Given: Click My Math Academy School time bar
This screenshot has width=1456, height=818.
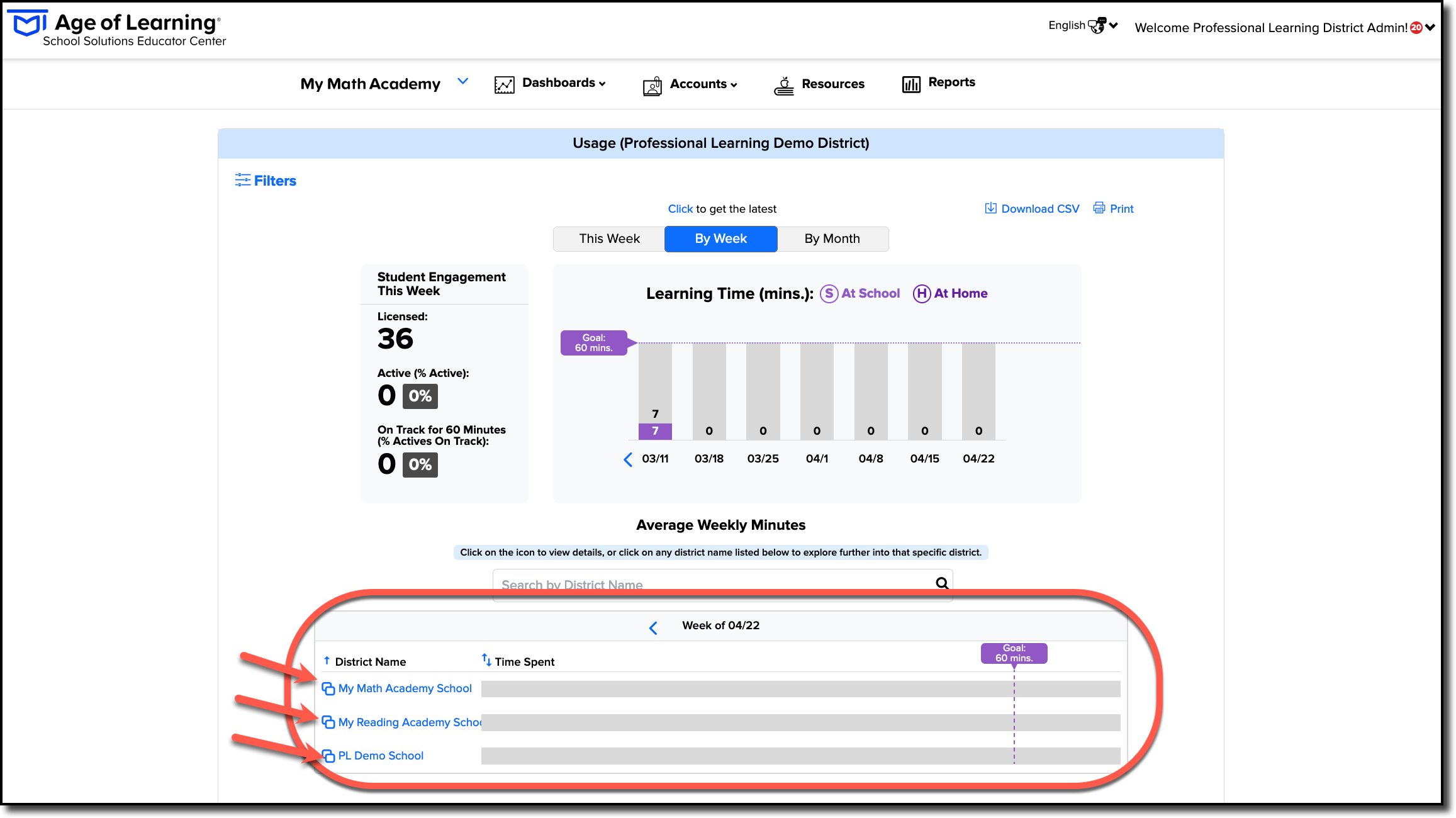Looking at the screenshot, I should coord(800,688).
